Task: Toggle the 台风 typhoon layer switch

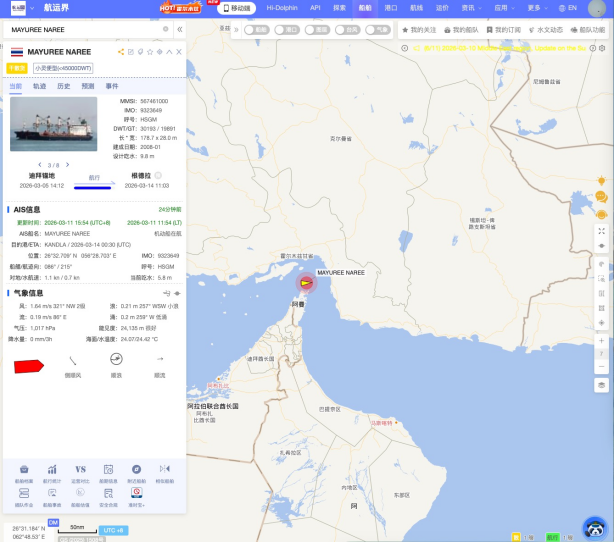Action: pyautogui.click(x=346, y=30)
